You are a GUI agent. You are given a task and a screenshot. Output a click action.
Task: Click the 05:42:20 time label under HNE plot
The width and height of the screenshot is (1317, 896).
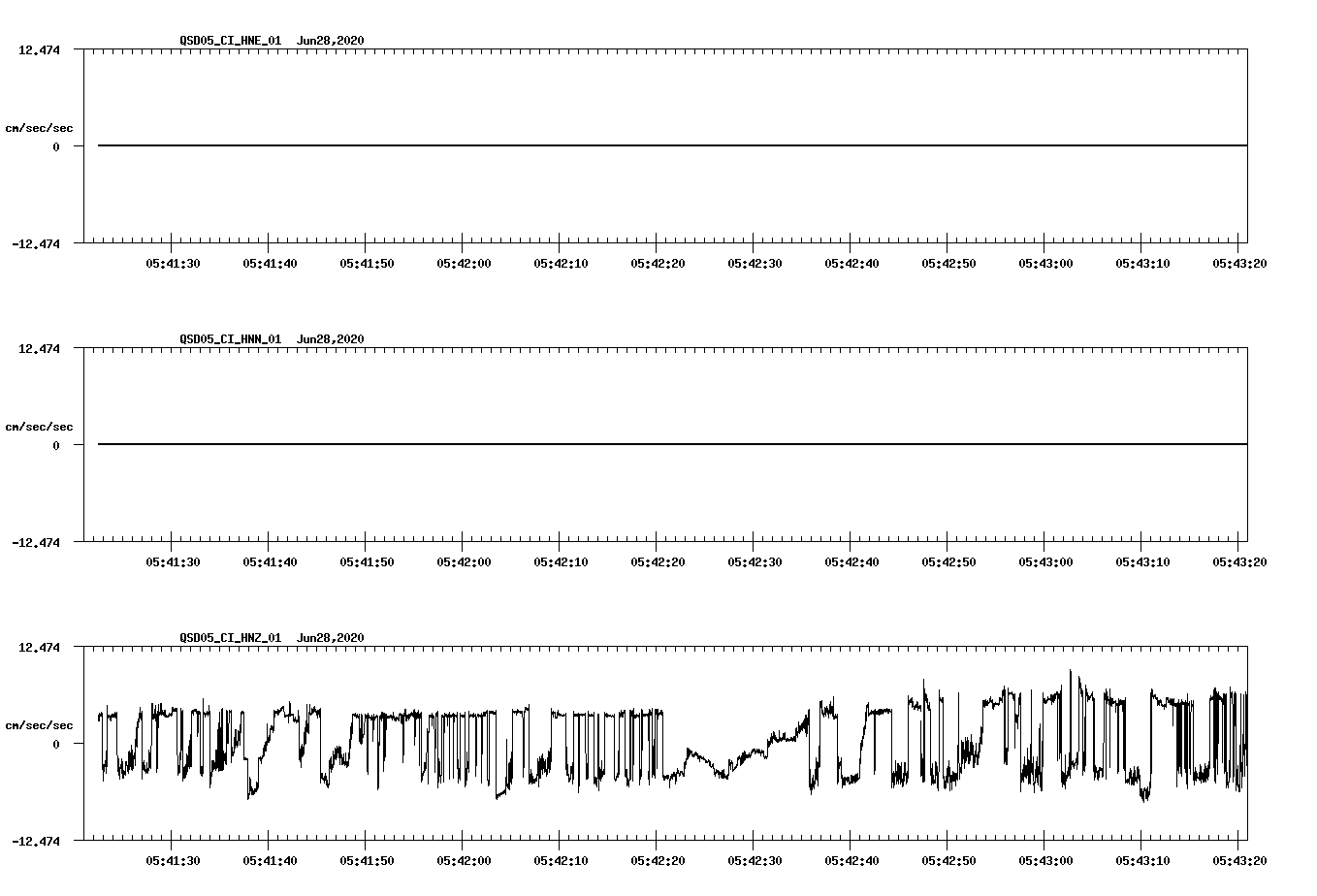click(658, 263)
